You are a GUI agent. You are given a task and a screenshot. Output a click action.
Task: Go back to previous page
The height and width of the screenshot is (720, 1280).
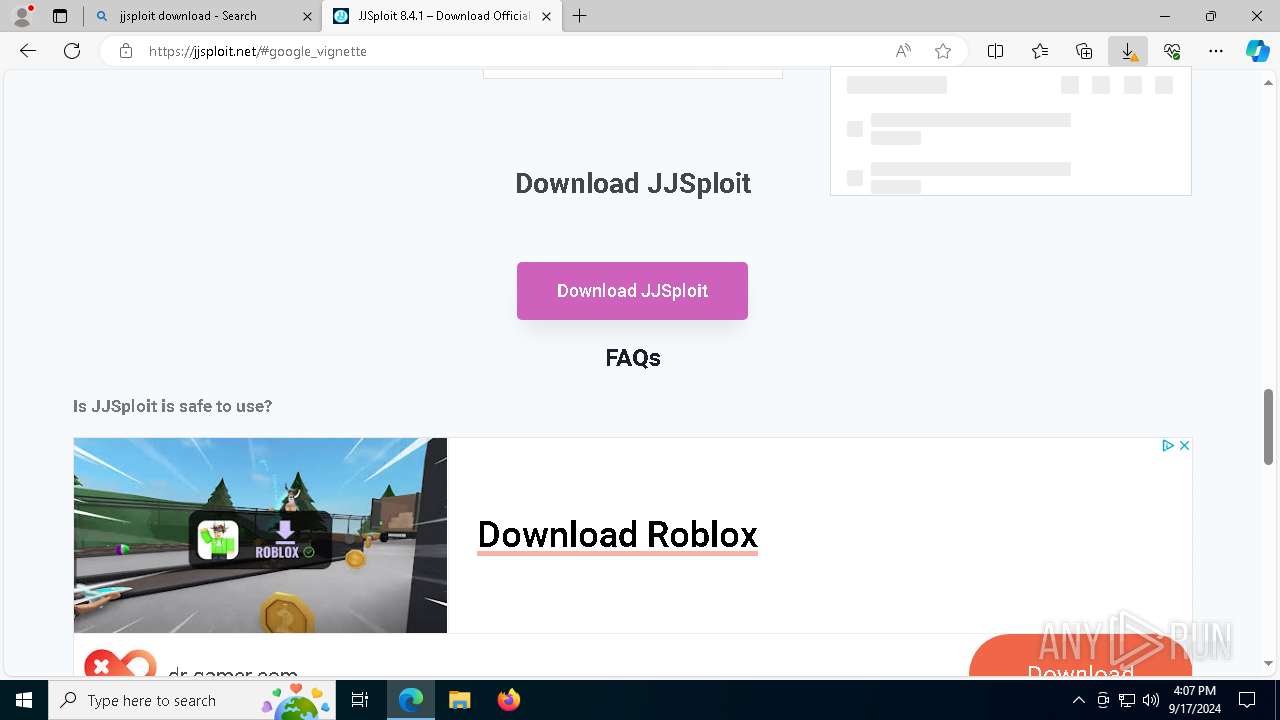[28, 51]
